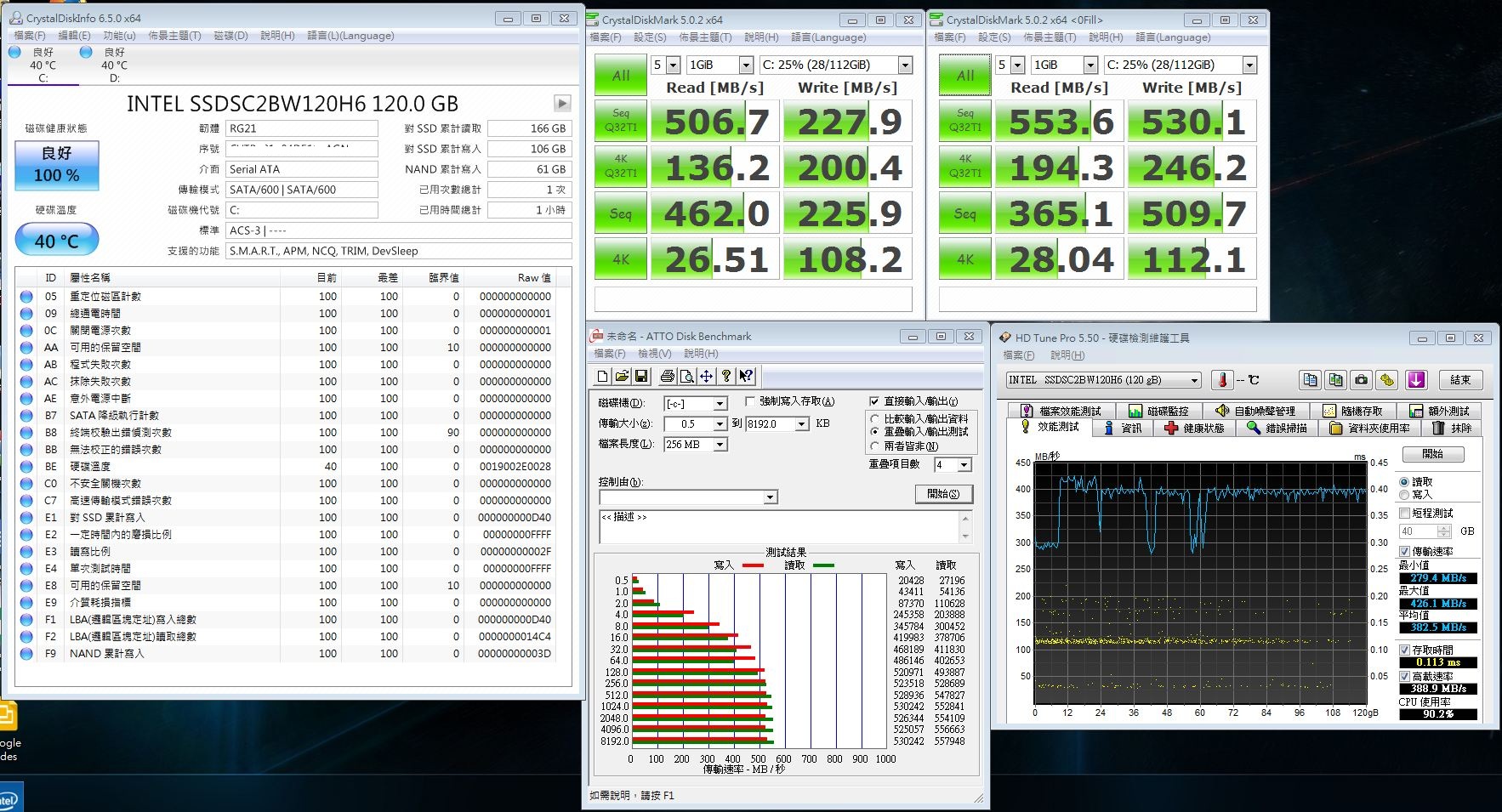Click green All button in 0Fill CrystalDiskMark
The image size is (1502, 812).
click(965, 75)
